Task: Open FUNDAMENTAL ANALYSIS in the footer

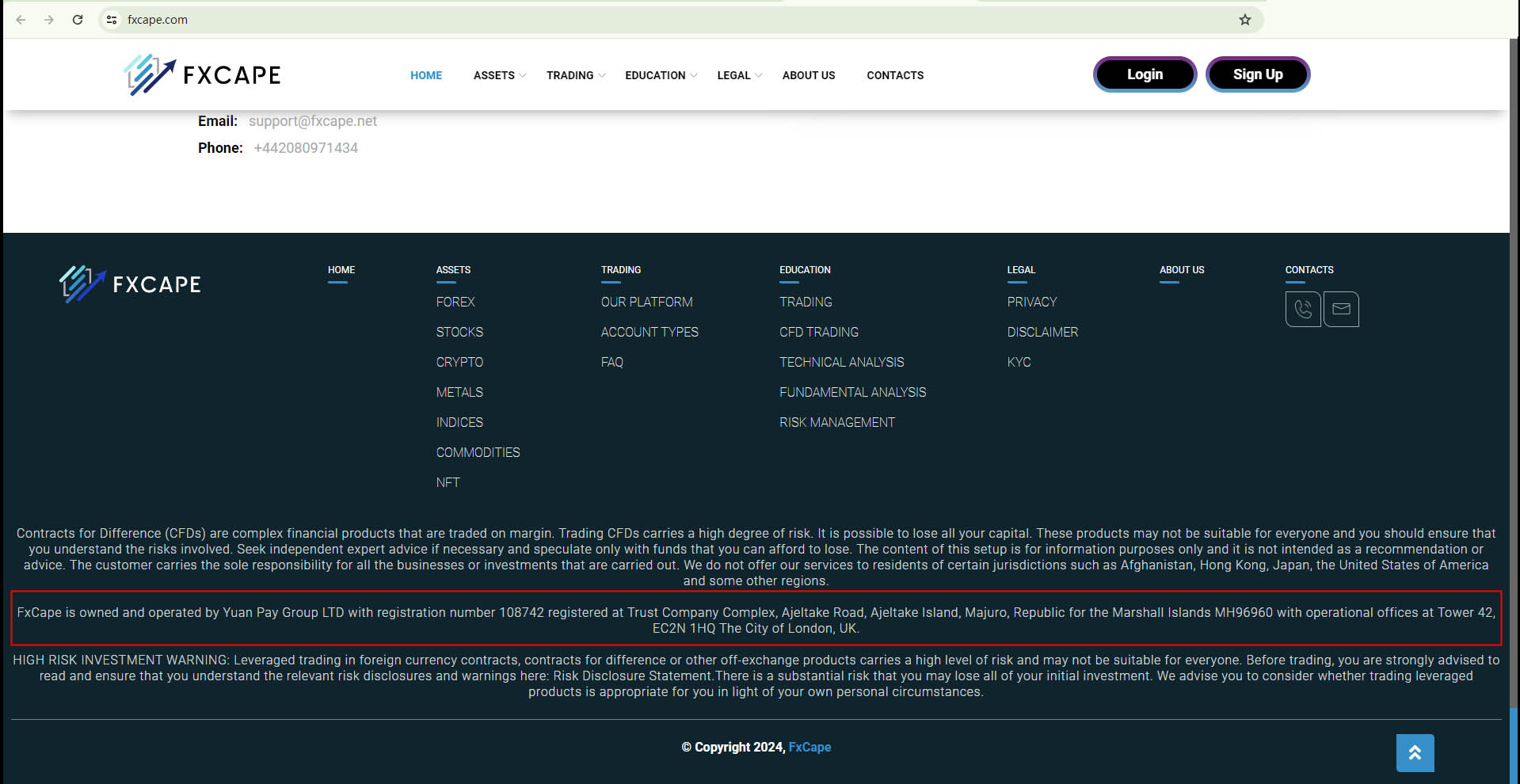Action: click(x=852, y=392)
